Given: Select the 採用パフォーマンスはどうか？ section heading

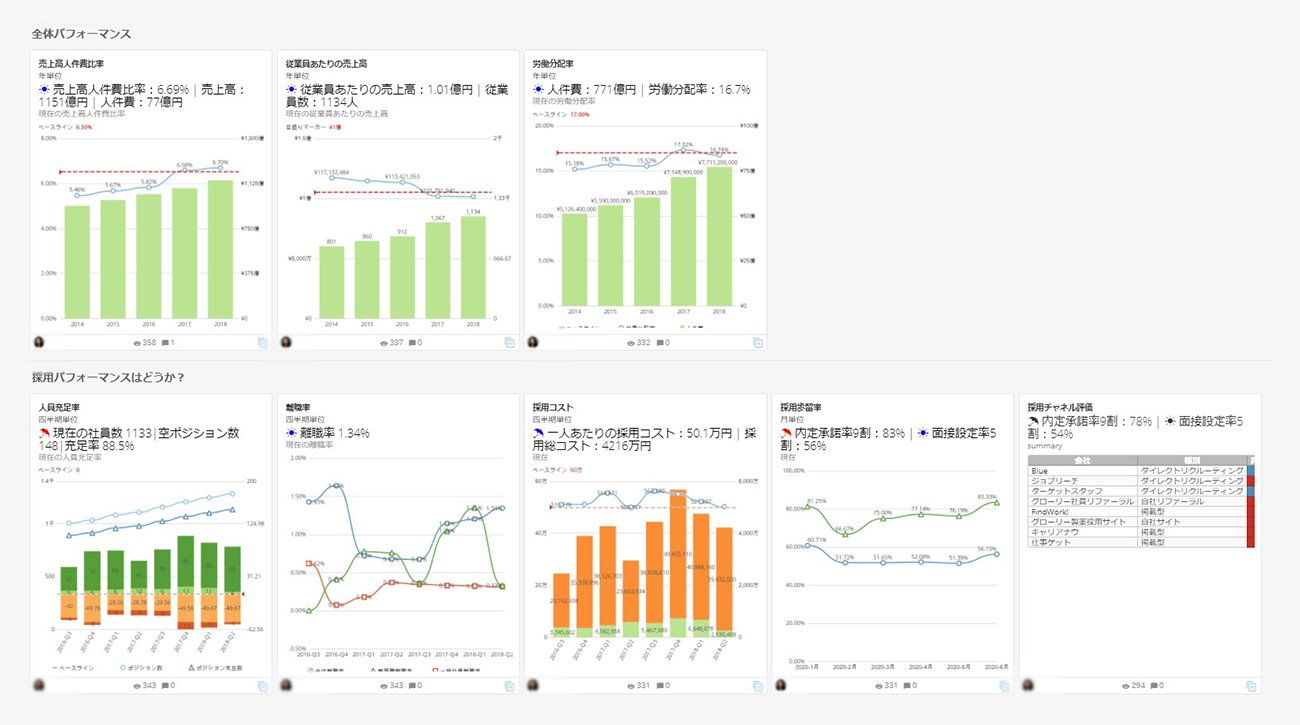Looking at the screenshot, I should pyautogui.click(x=108, y=377).
